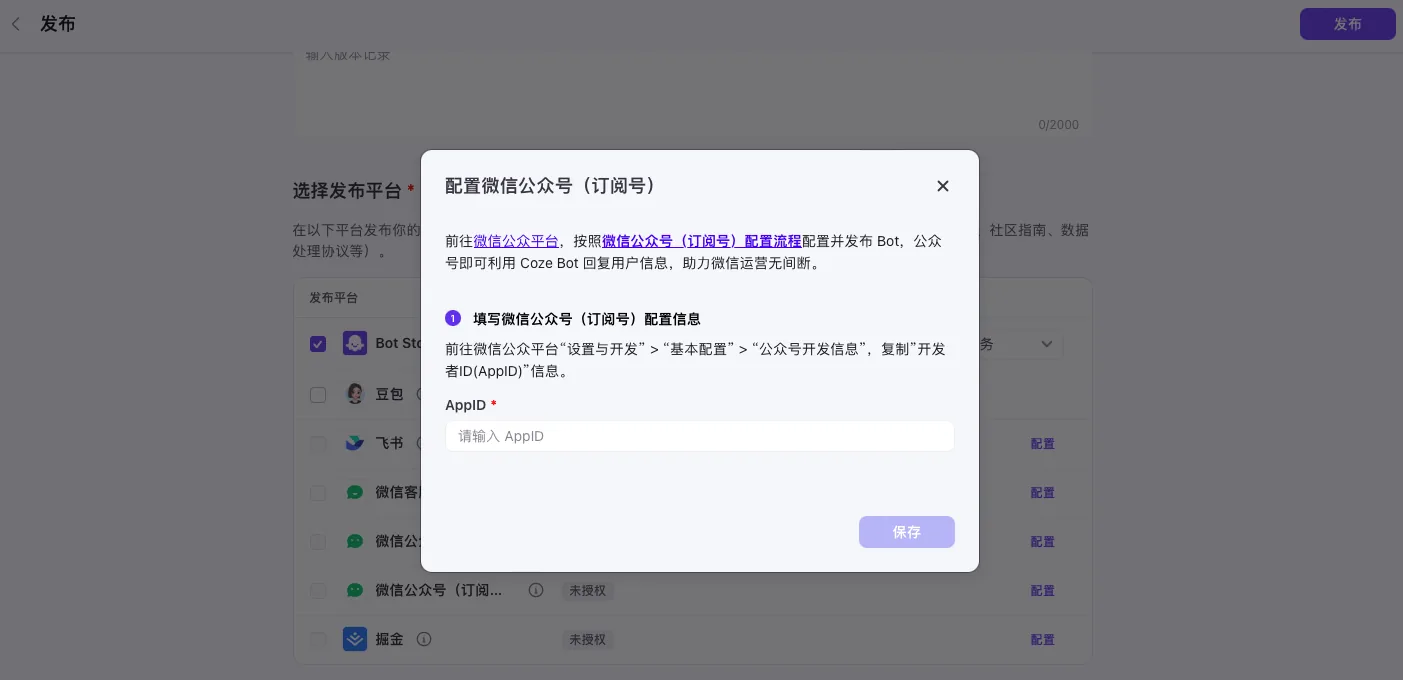Show info tooltip for 掘金

(424, 639)
